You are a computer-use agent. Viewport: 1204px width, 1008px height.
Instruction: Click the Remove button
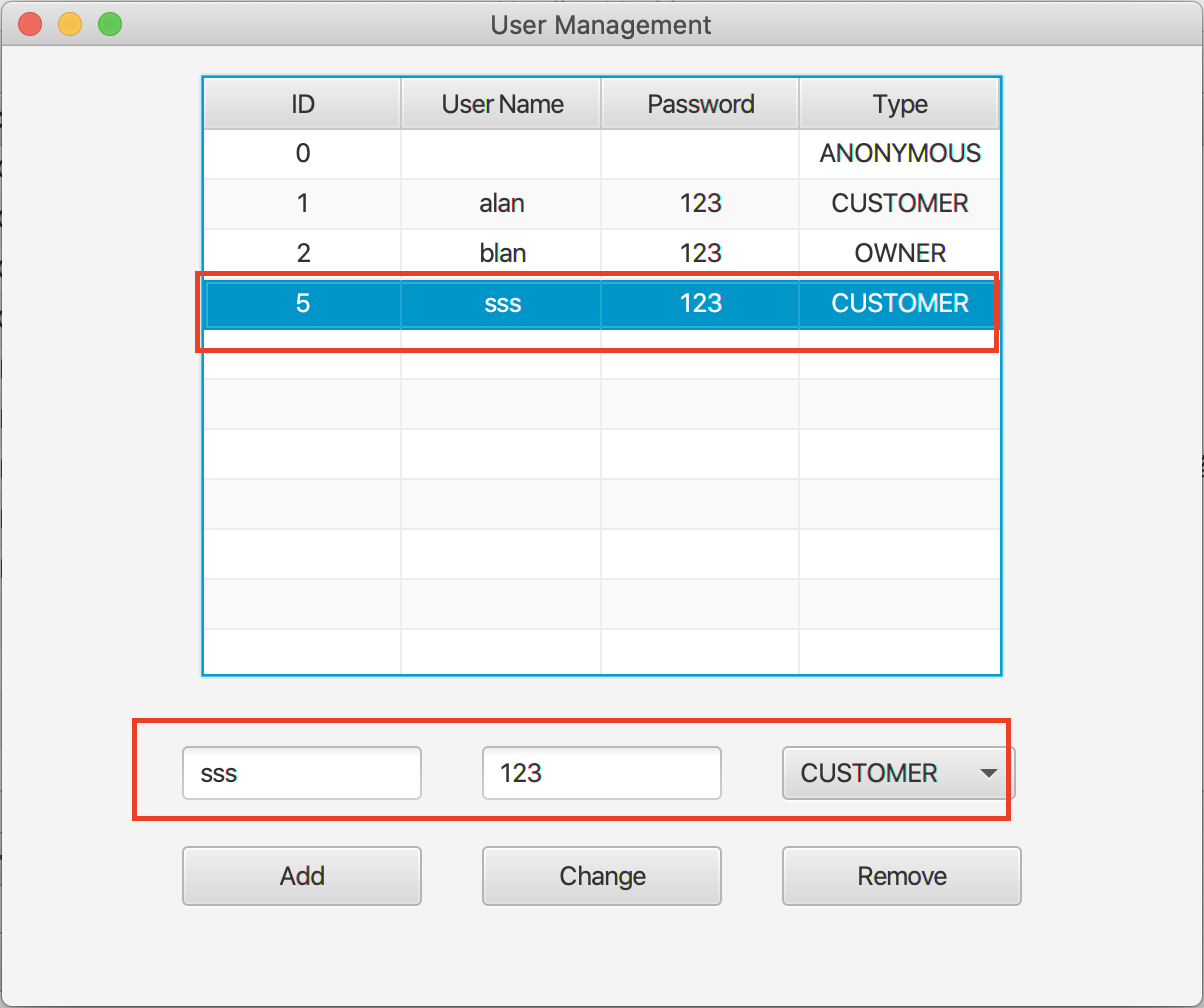point(901,876)
